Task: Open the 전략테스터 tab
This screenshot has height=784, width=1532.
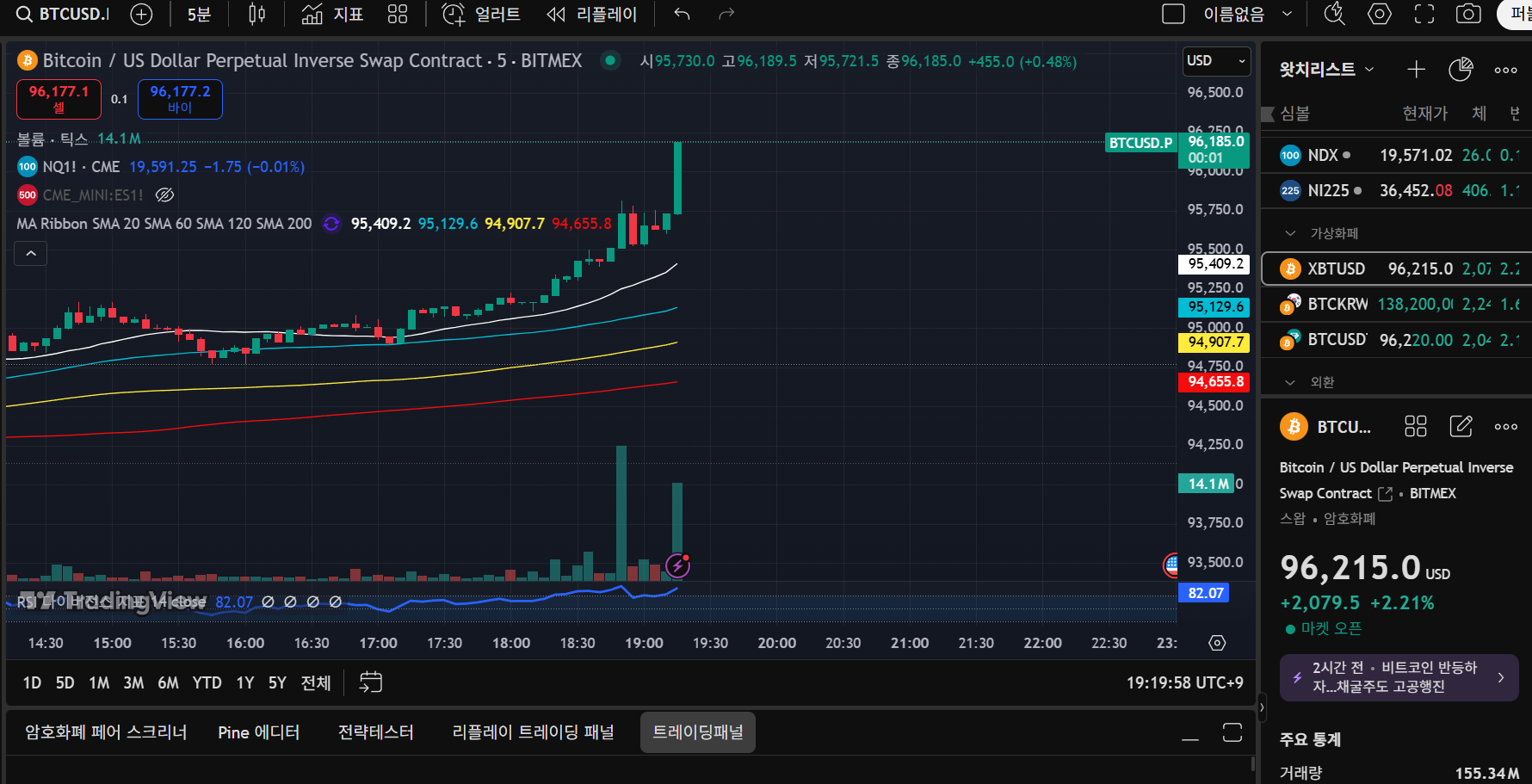Action: [375, 732]
